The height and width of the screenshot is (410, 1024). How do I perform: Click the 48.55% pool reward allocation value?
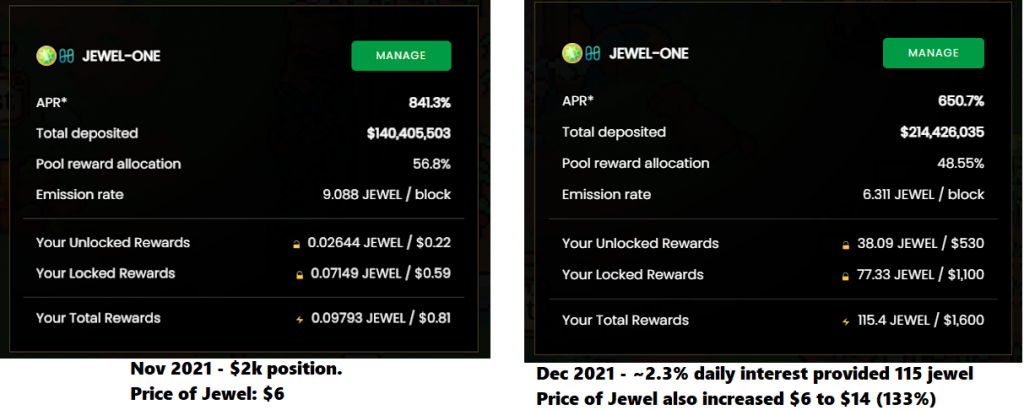959,164
